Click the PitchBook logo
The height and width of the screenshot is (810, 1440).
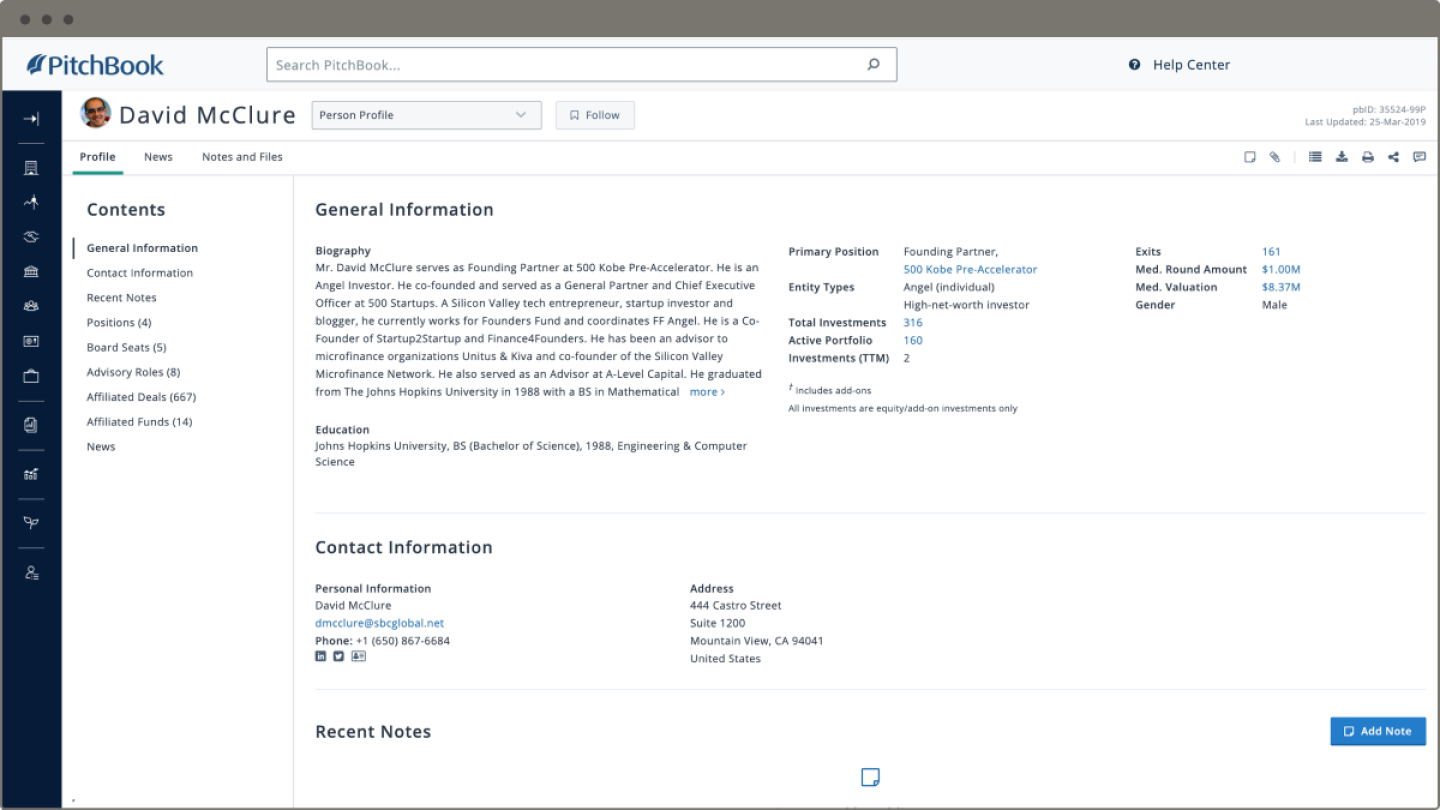tap(95, 65)
